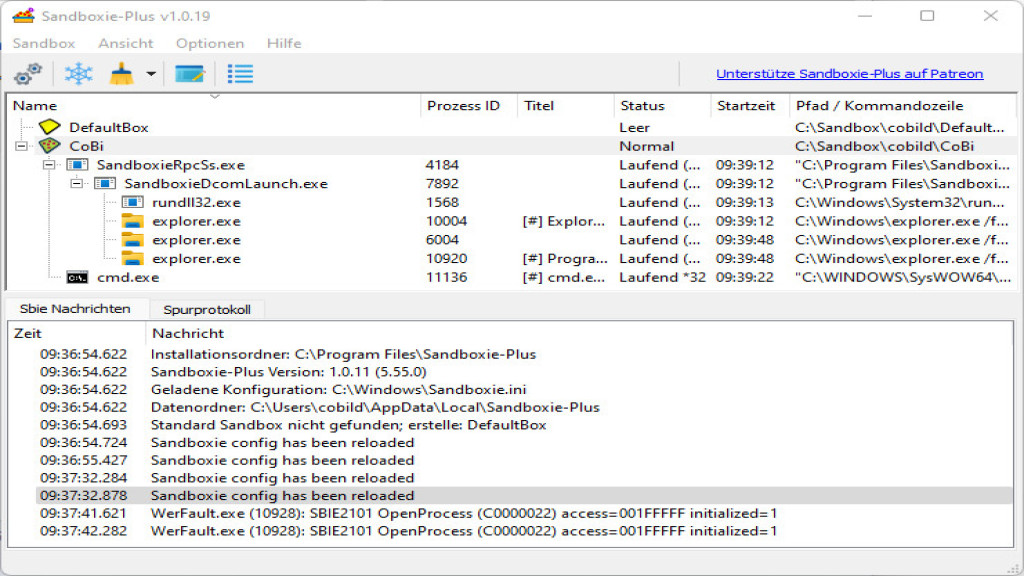Click the broom cleanup icon
This screenshot has width=1024, height=576.
click(x=122, y=74)
